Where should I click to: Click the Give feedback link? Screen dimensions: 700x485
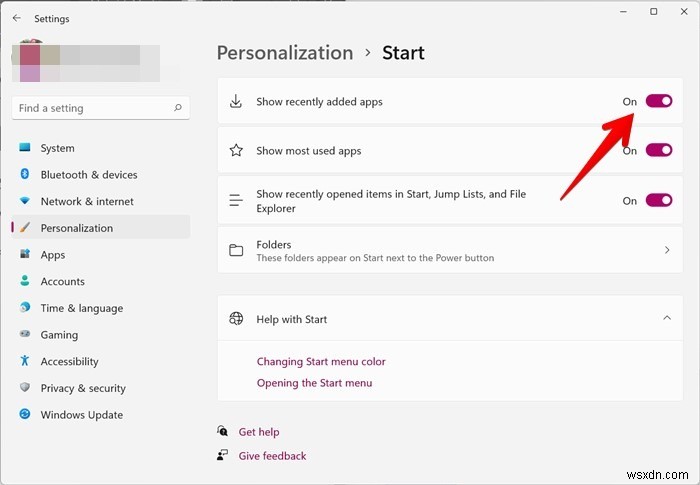click(272, 456)
